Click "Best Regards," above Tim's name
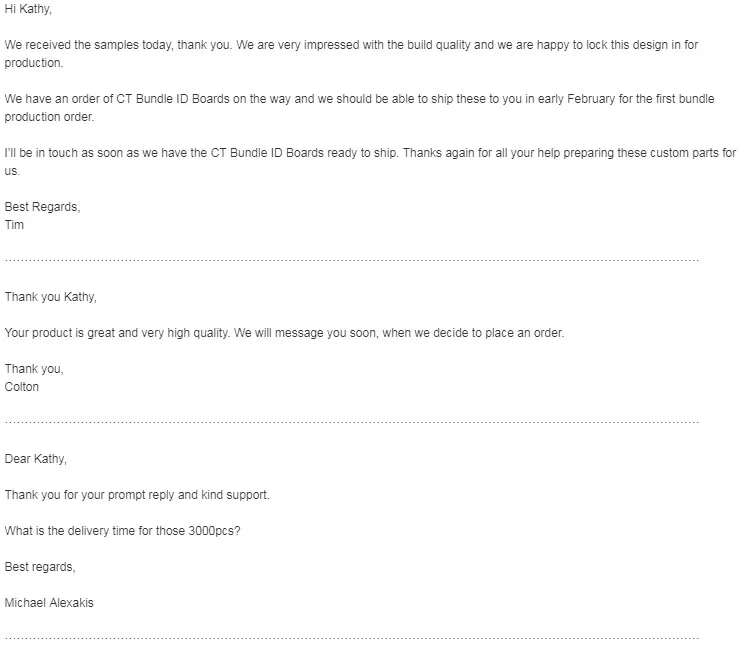 (x=41, y=207)
